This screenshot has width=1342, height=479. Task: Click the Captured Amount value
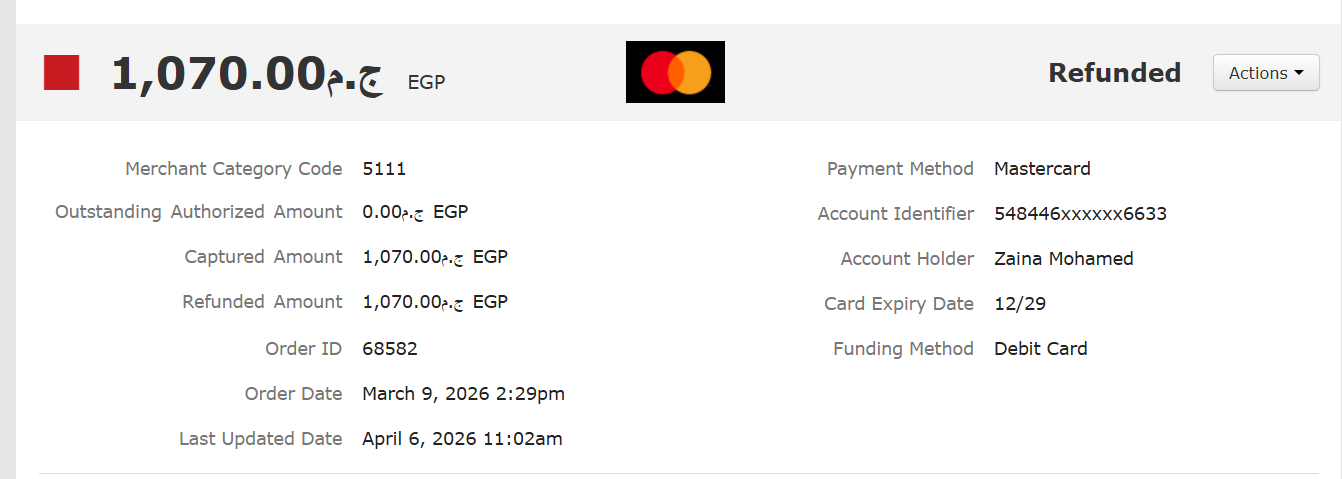pos(435,257)
